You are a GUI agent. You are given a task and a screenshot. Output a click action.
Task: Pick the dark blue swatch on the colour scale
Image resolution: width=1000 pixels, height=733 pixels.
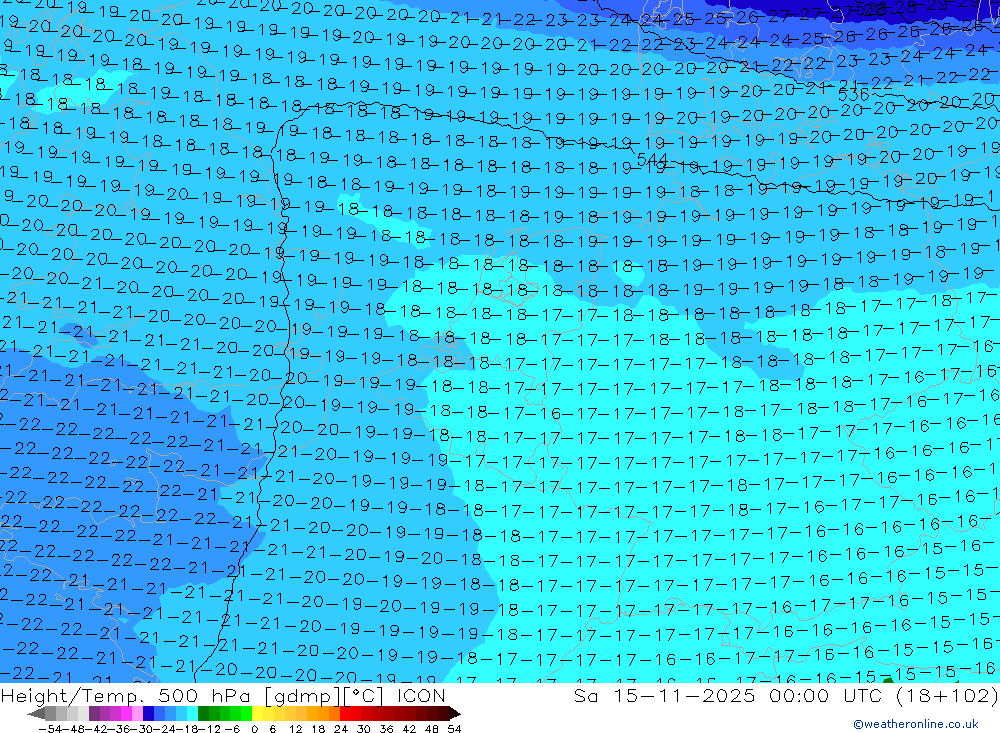[149, 713]
